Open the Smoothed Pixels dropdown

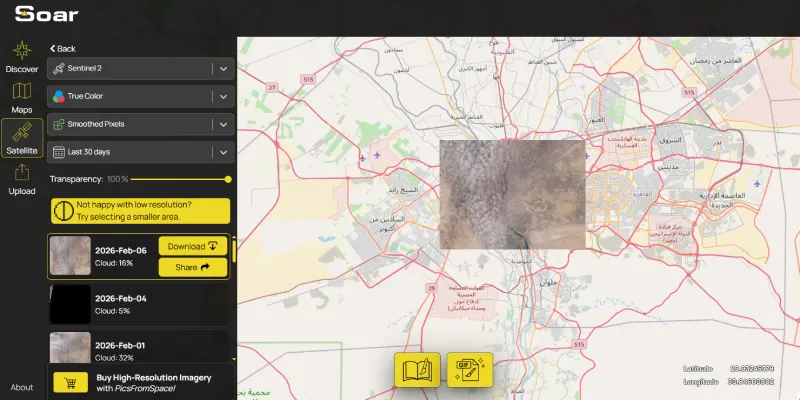click(x=223, y=125)
